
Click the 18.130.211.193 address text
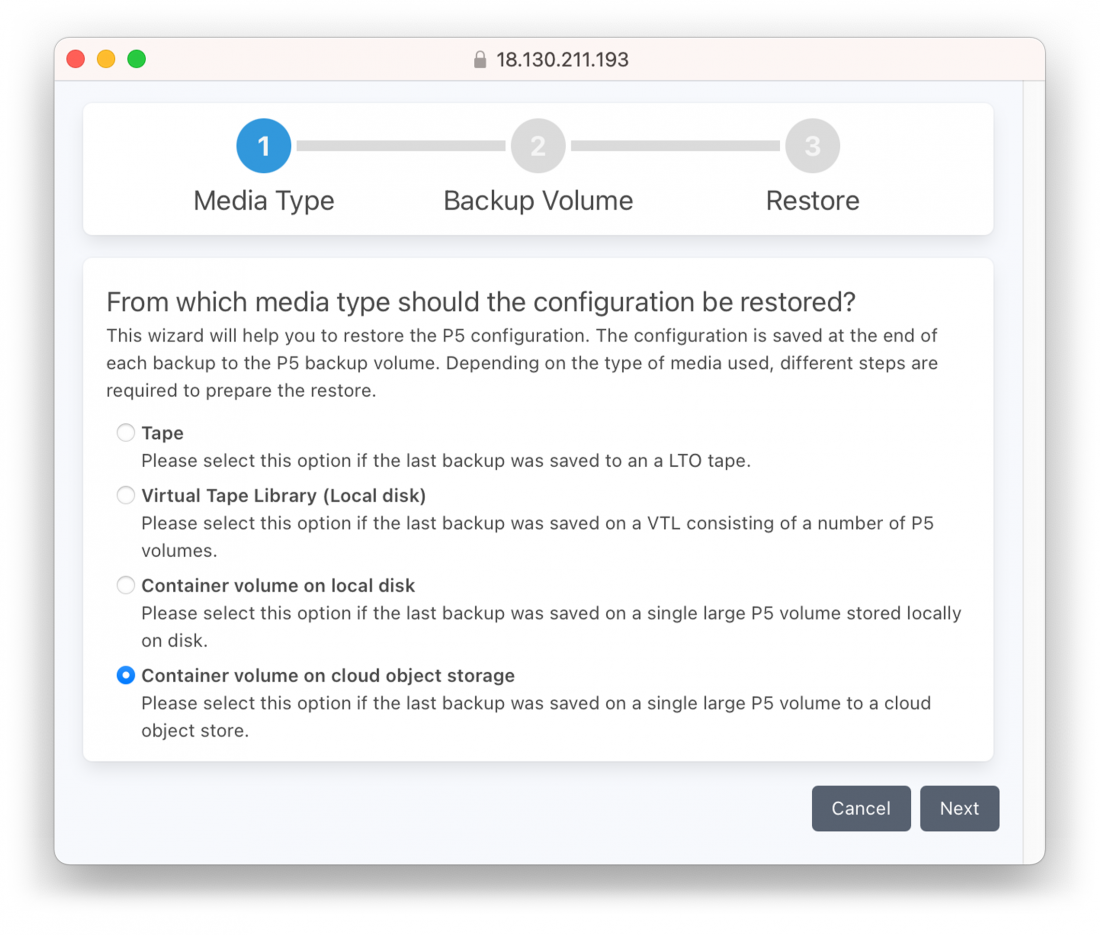563,60
